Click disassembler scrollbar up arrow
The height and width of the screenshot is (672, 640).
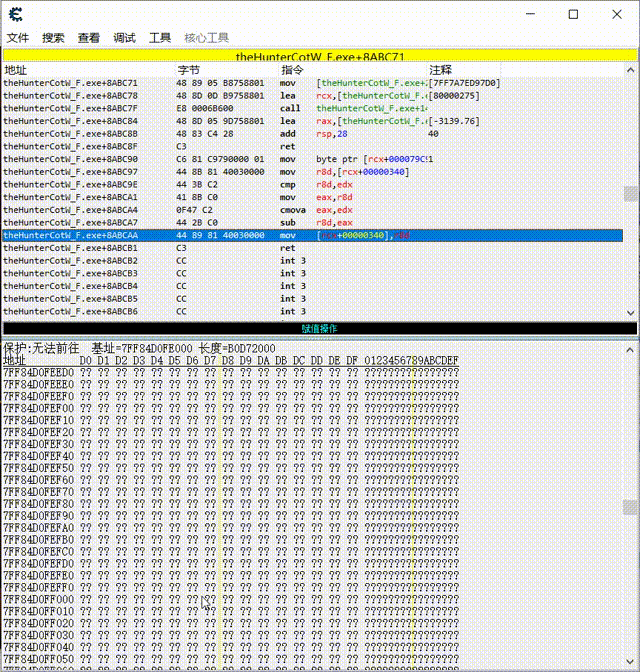click(x=630, y=70)
